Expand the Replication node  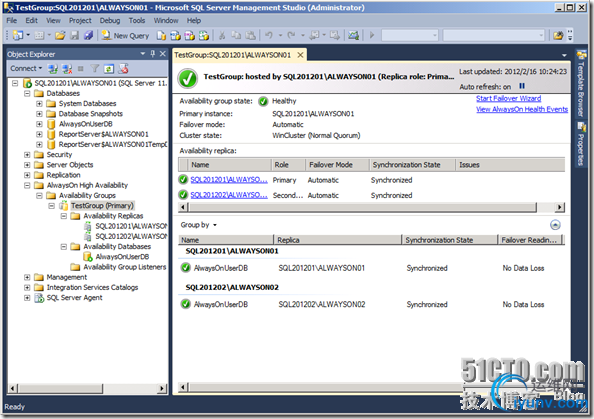coord(27,175)
